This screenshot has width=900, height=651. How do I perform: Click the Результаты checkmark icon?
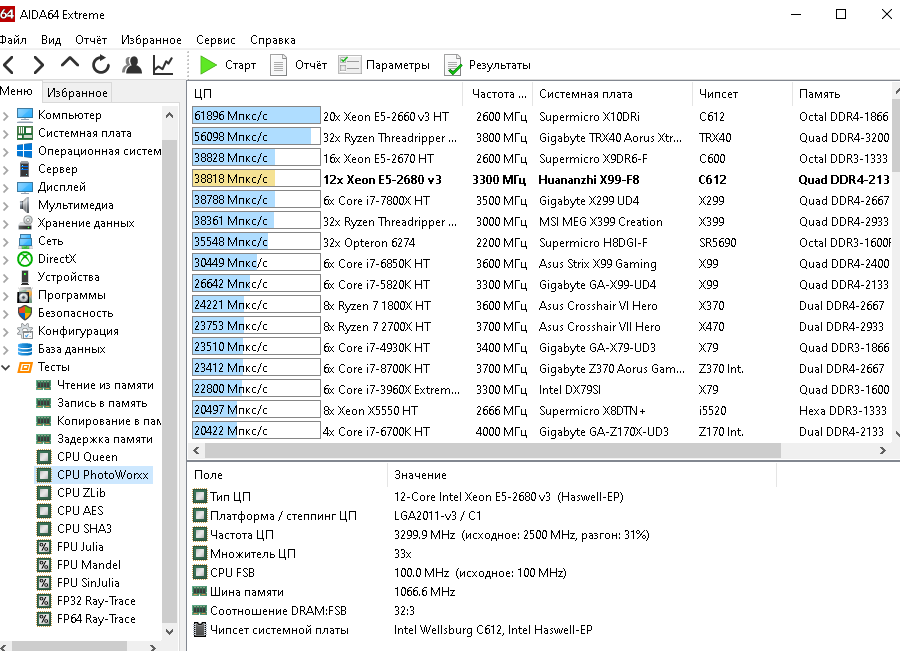click(x=453, y=65)
